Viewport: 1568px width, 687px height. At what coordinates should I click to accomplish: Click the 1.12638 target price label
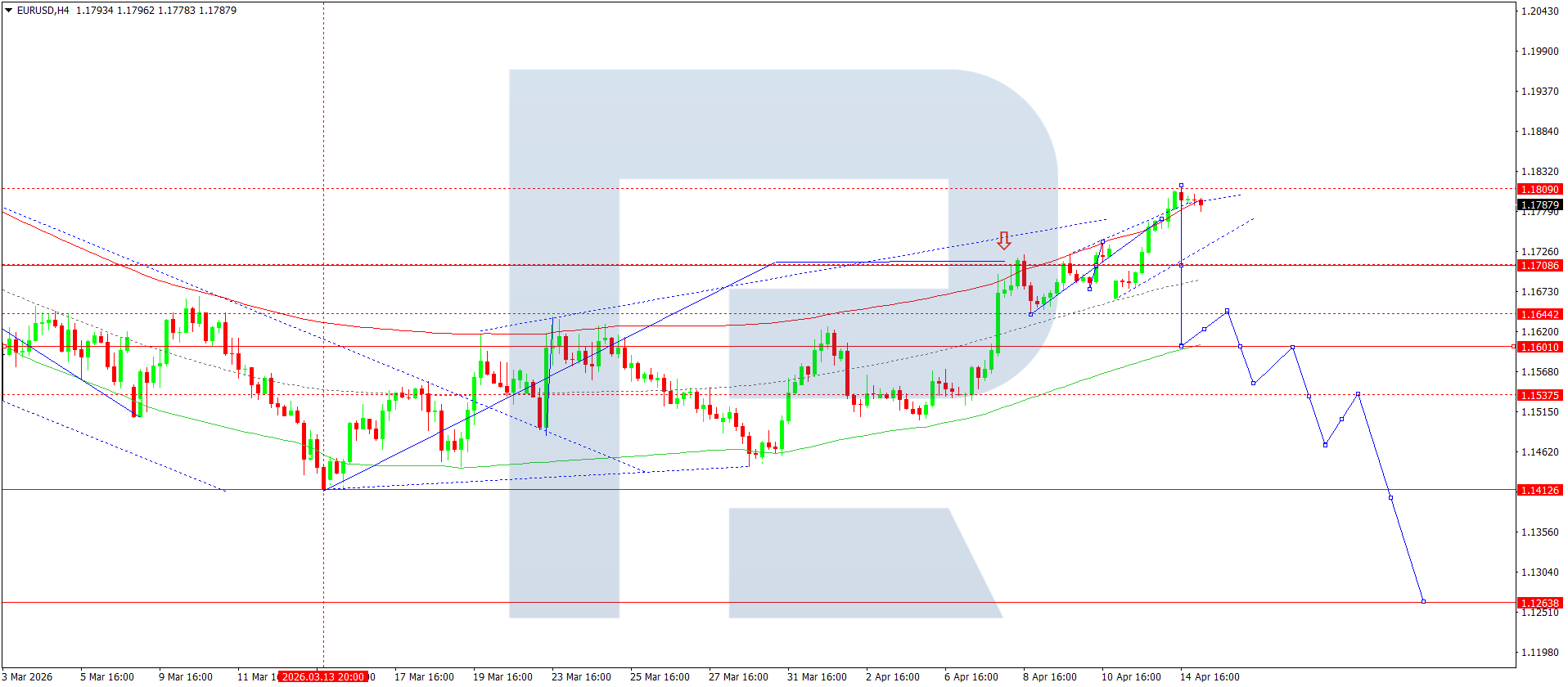(x=1539, y=603)
